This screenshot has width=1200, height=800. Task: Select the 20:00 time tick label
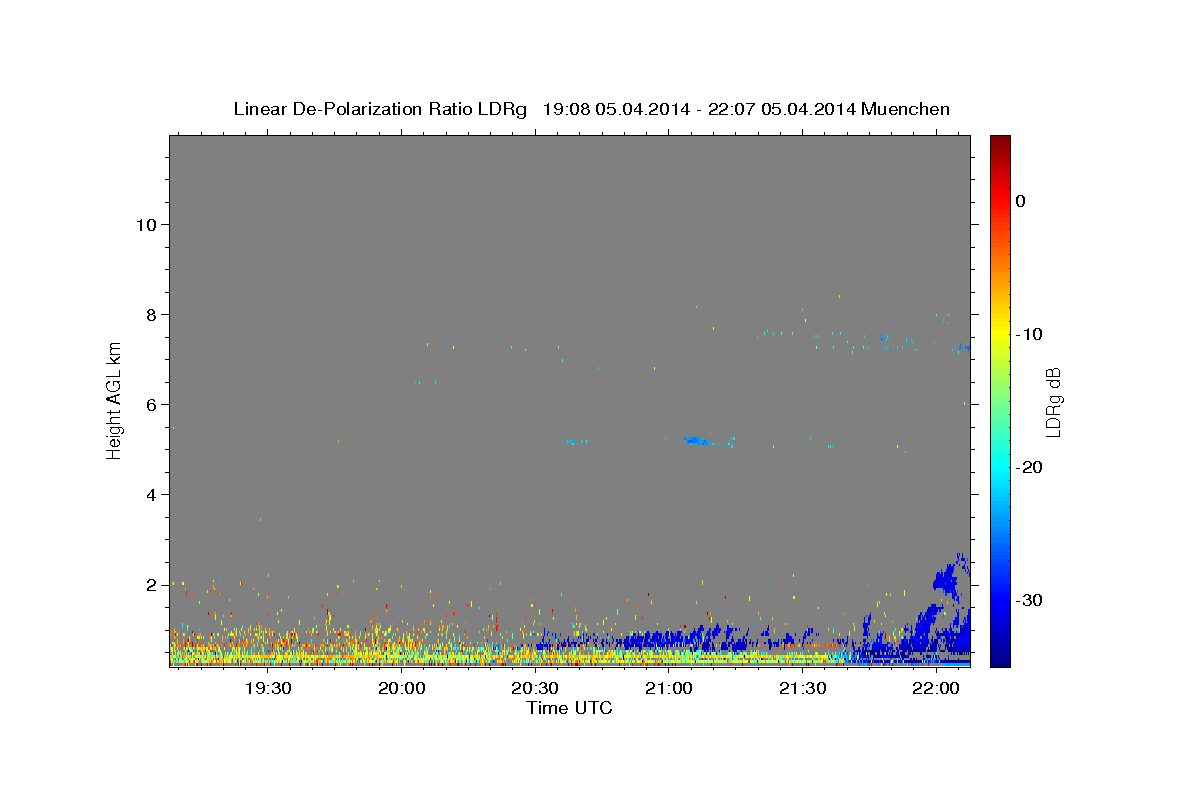point(402,688)
